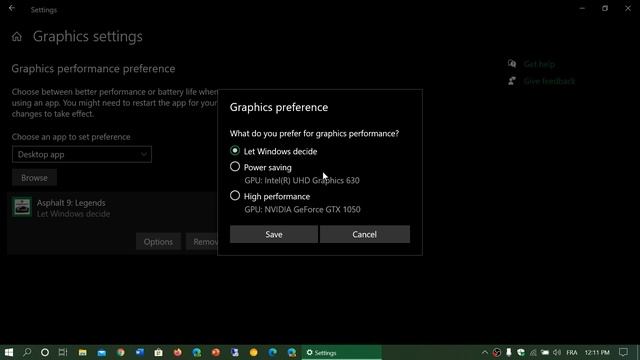The image size is (640, 360).
Task: Save the graphics preference
Action: 273,234
